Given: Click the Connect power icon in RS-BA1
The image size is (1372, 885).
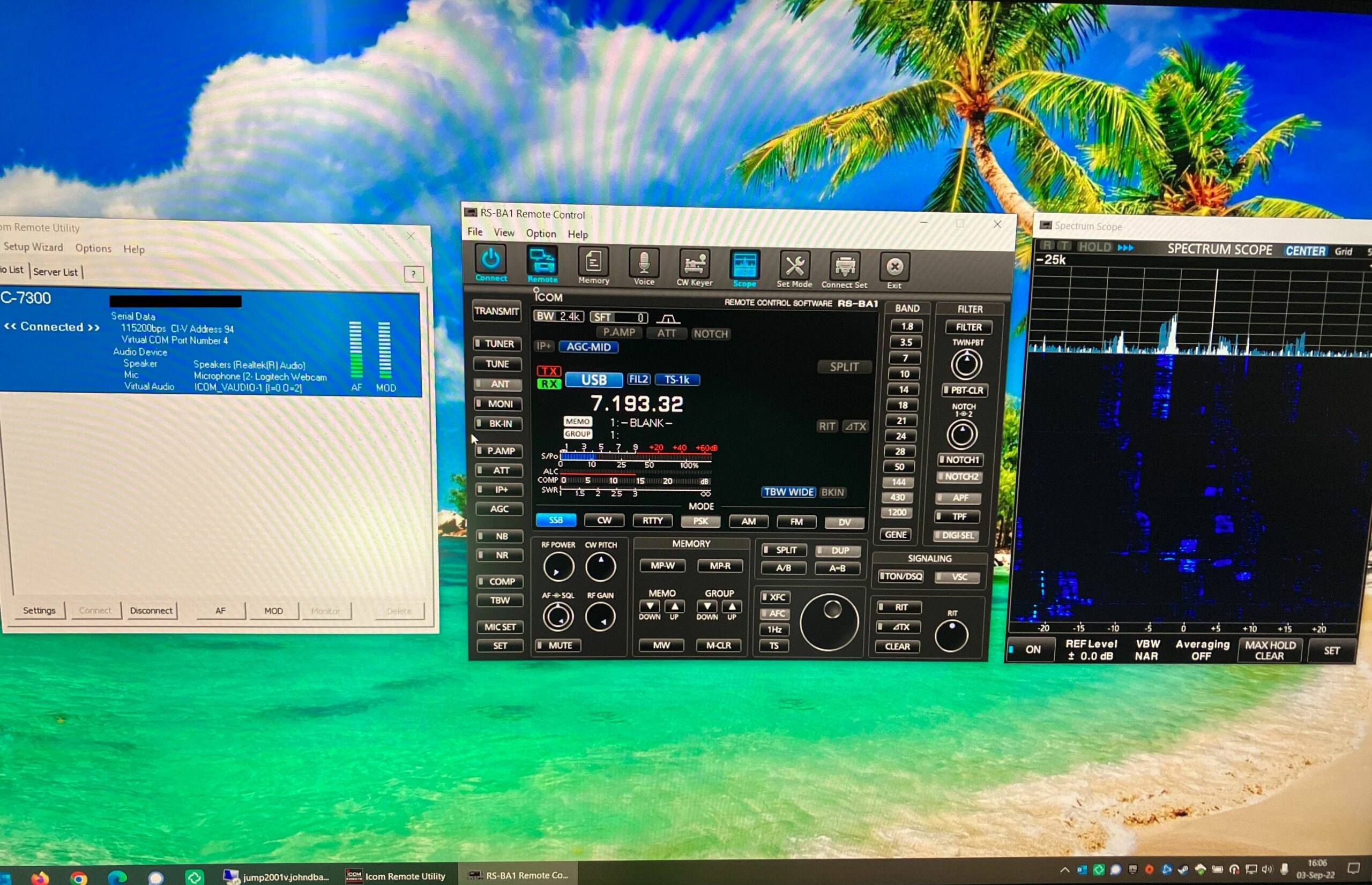Looking at the screenshot, I should point(490,262).
